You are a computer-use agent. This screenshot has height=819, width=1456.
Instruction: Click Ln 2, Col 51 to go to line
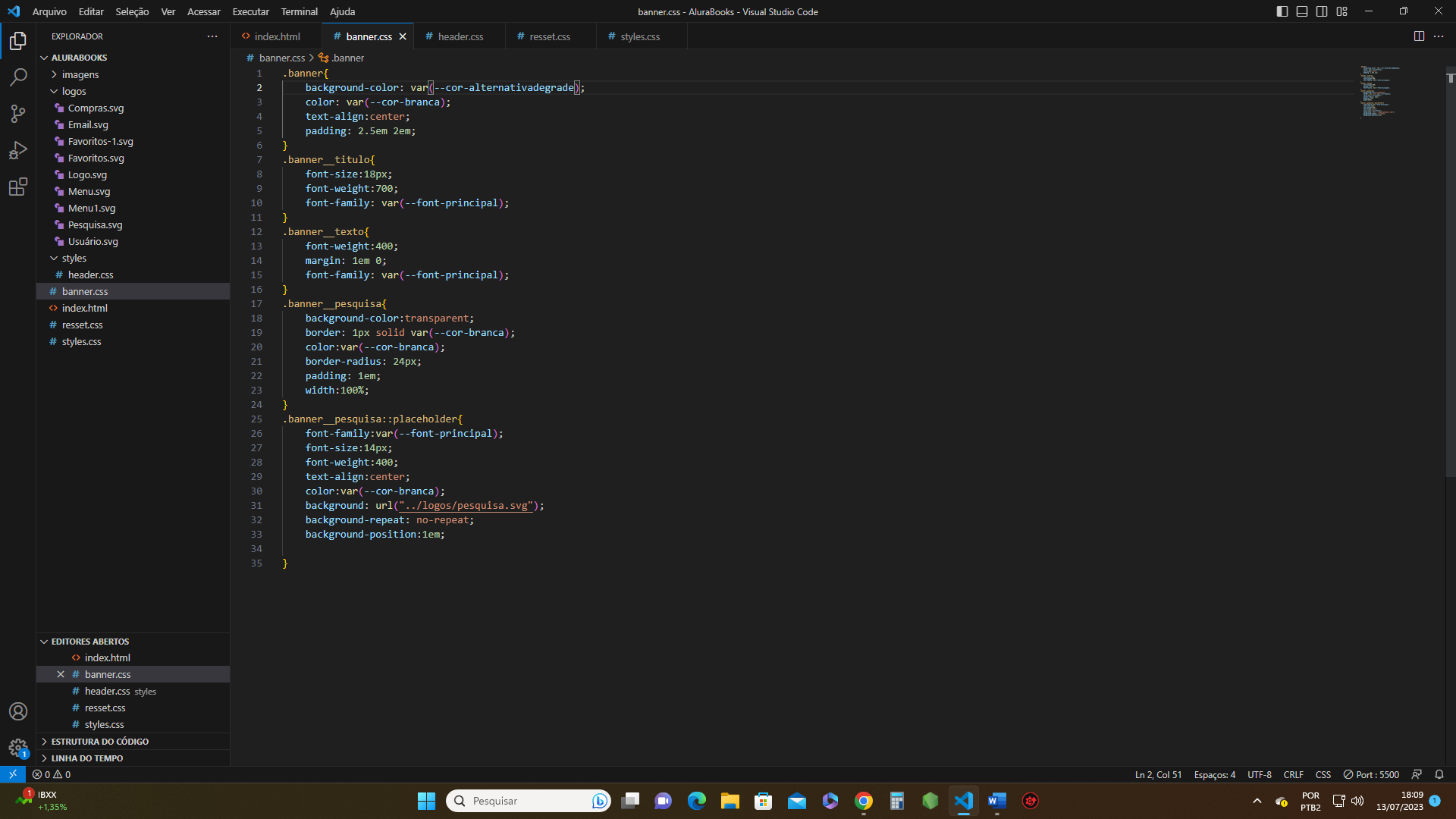tap(1158, 774)
